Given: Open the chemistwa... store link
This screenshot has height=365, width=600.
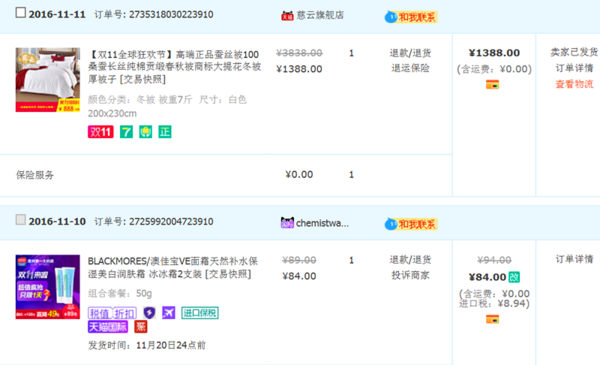Looking at the screenshot, I should pyautogui.click(x=322, y=223).
